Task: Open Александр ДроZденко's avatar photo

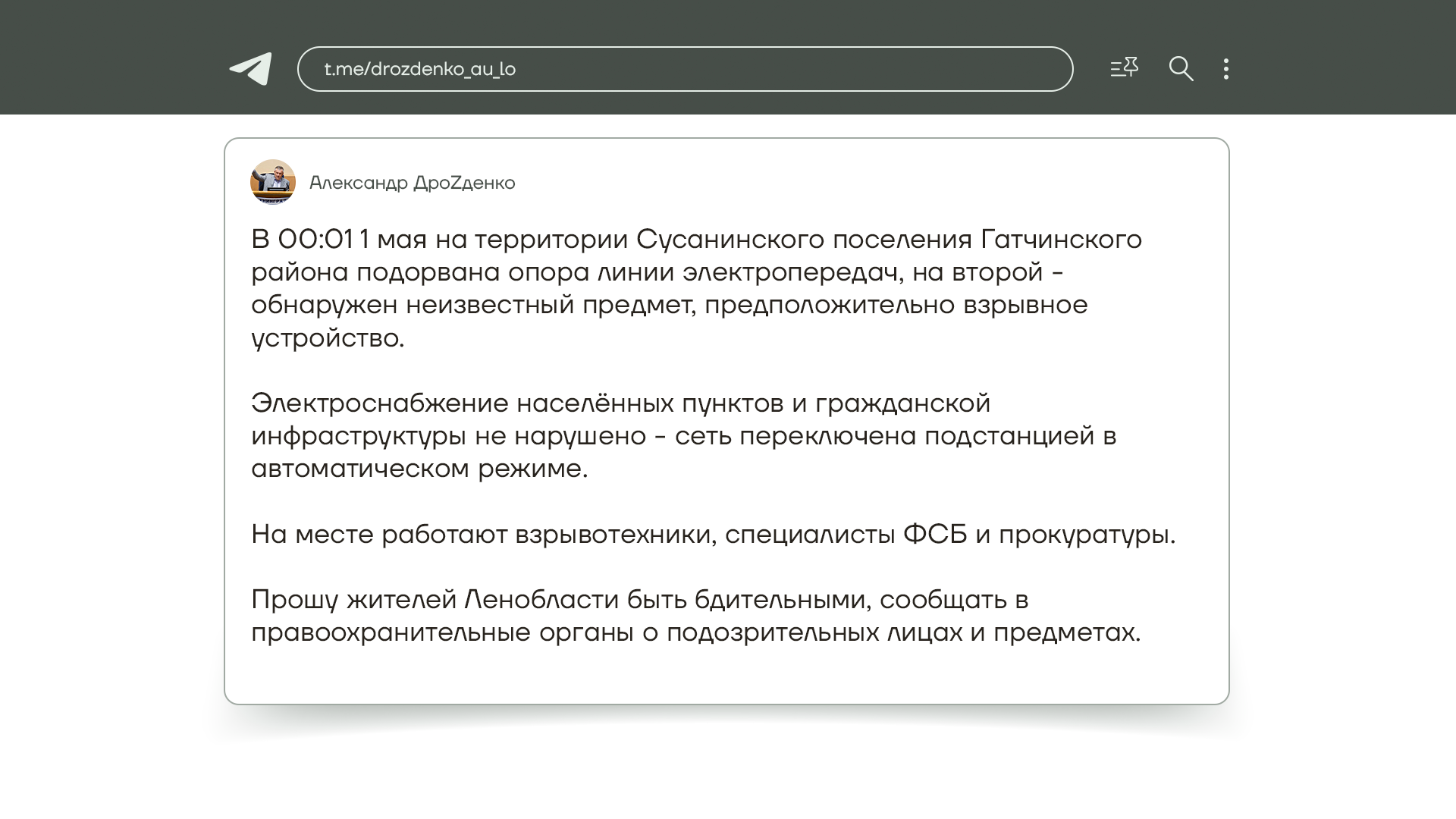Action: (x=272, y=182)
